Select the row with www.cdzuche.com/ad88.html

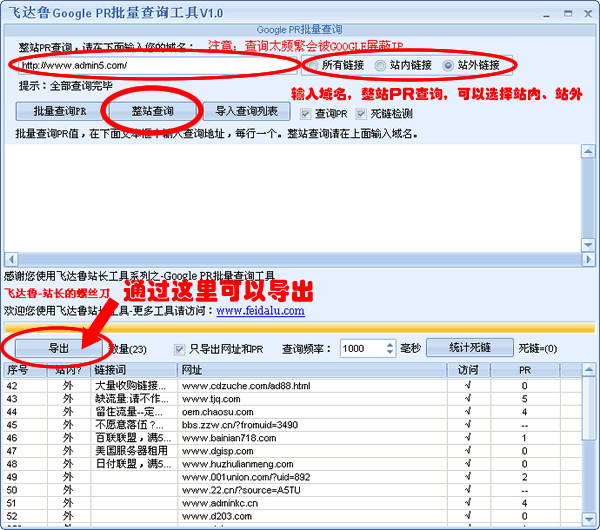coord(293,386)
